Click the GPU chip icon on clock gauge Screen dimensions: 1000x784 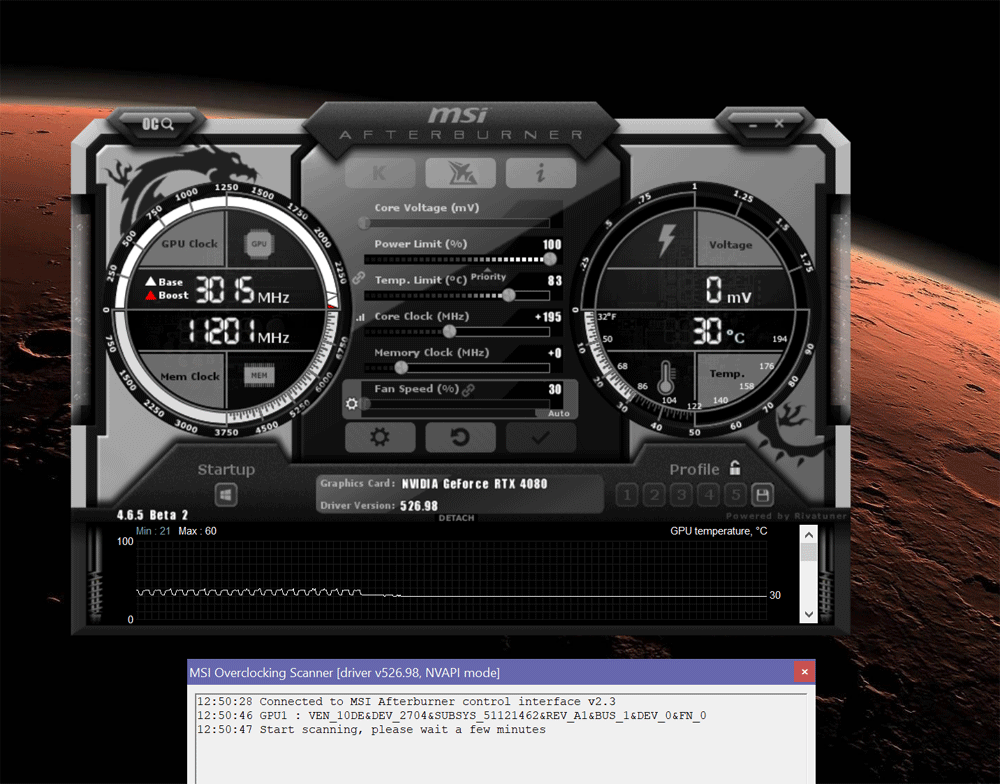coord(259,244)
